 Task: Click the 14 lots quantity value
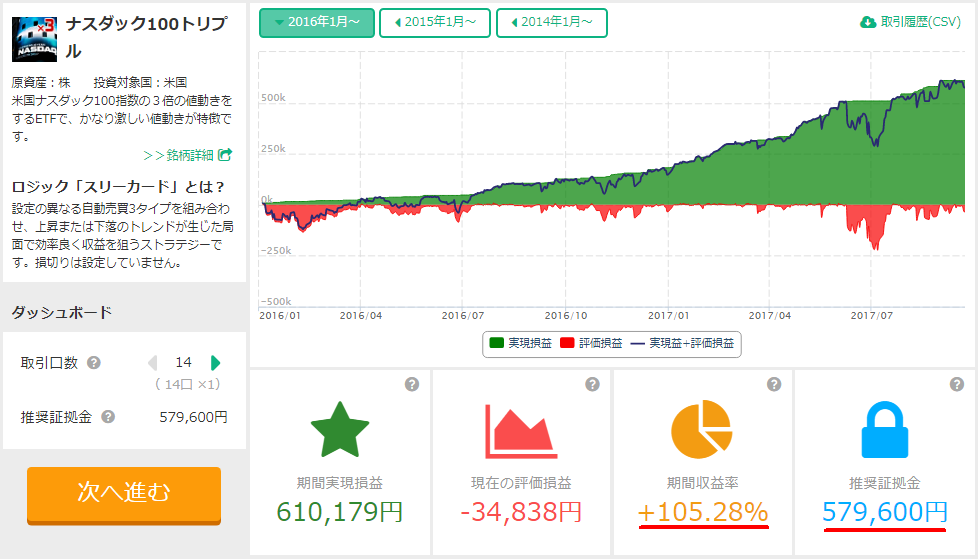(x=183, y=362)
